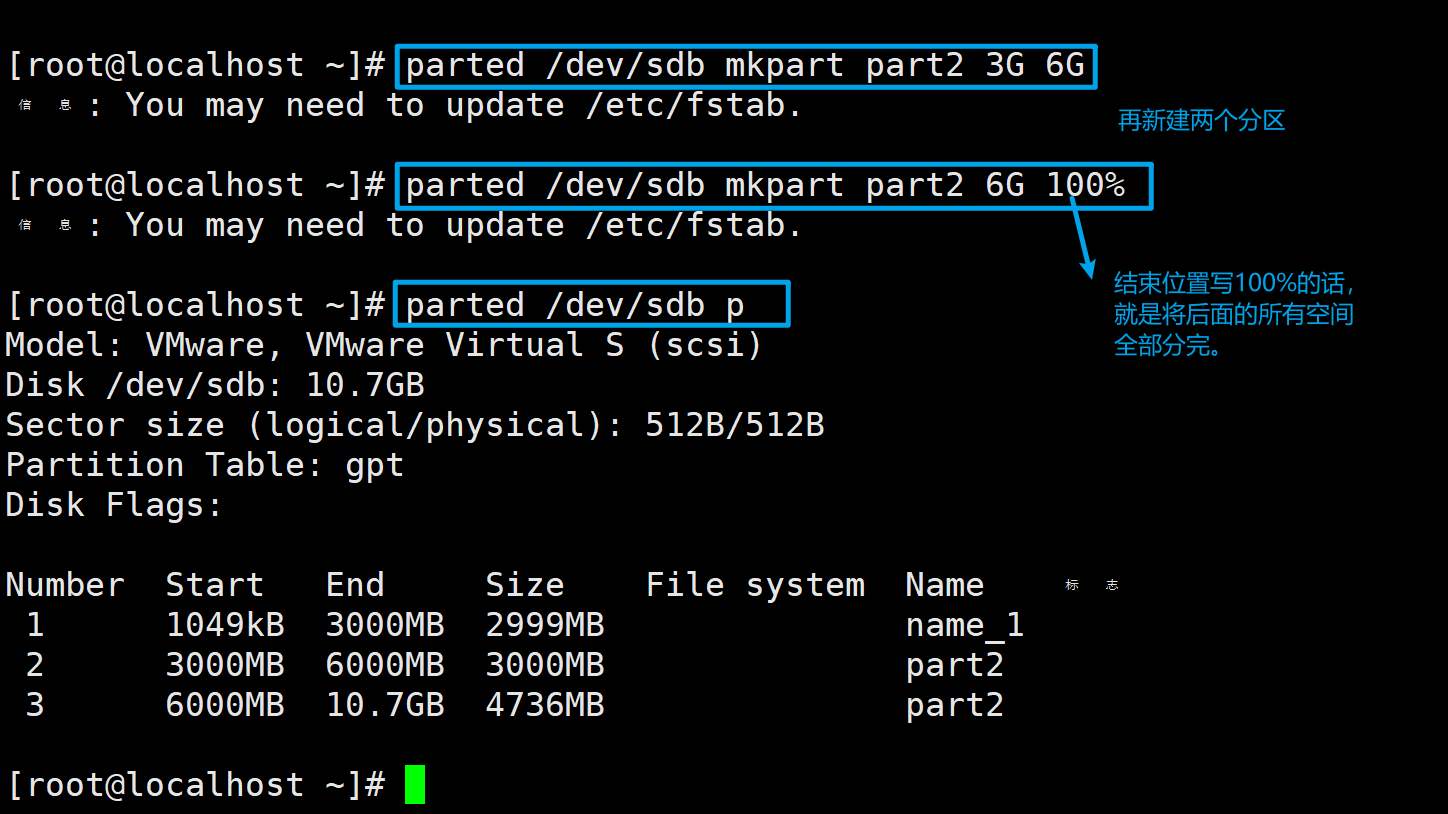The image size is (1448, 814).
Task: Click the 'Disk Flags:' line
Action: click(114, 506)
